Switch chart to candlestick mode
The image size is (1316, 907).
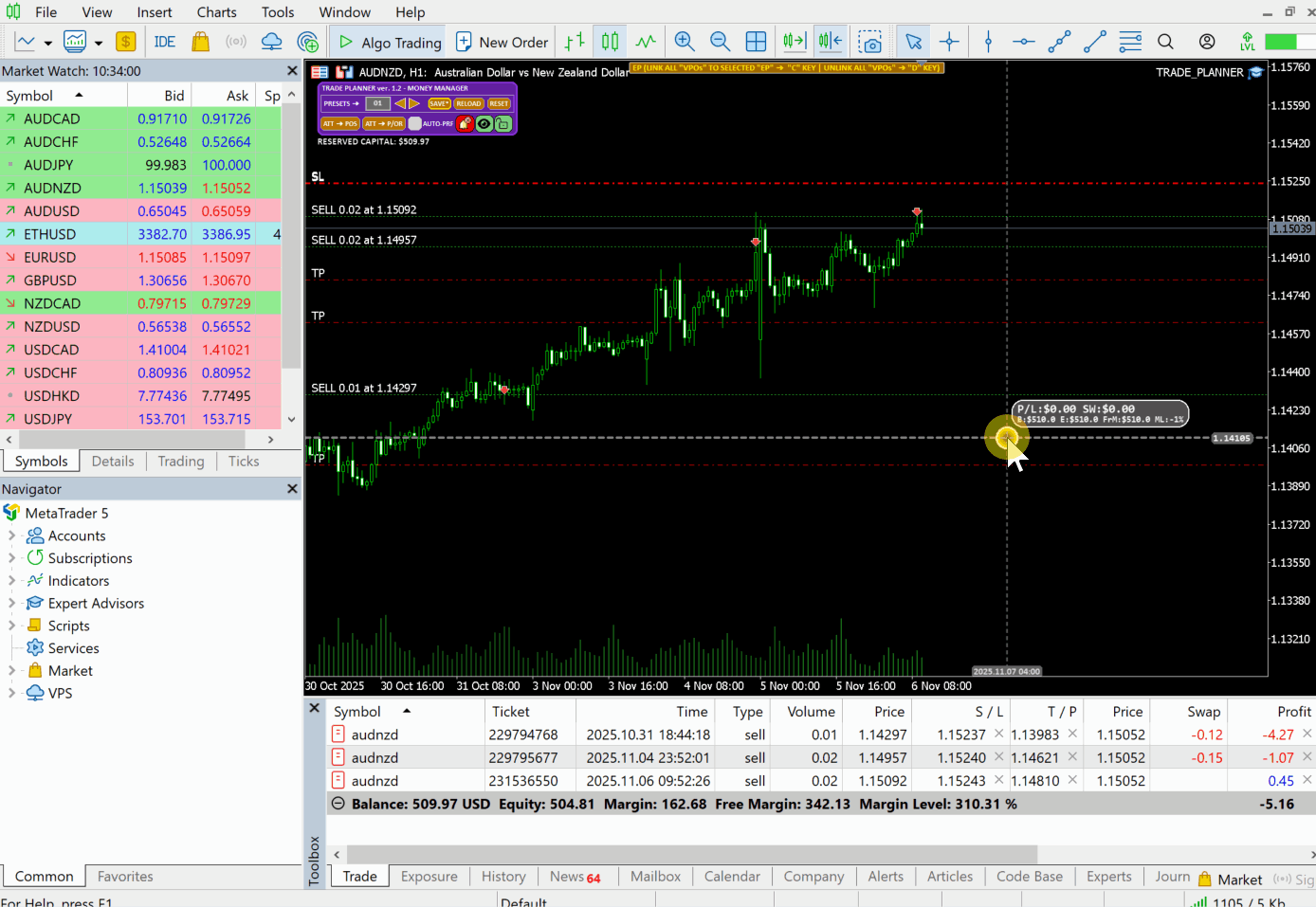610,42
